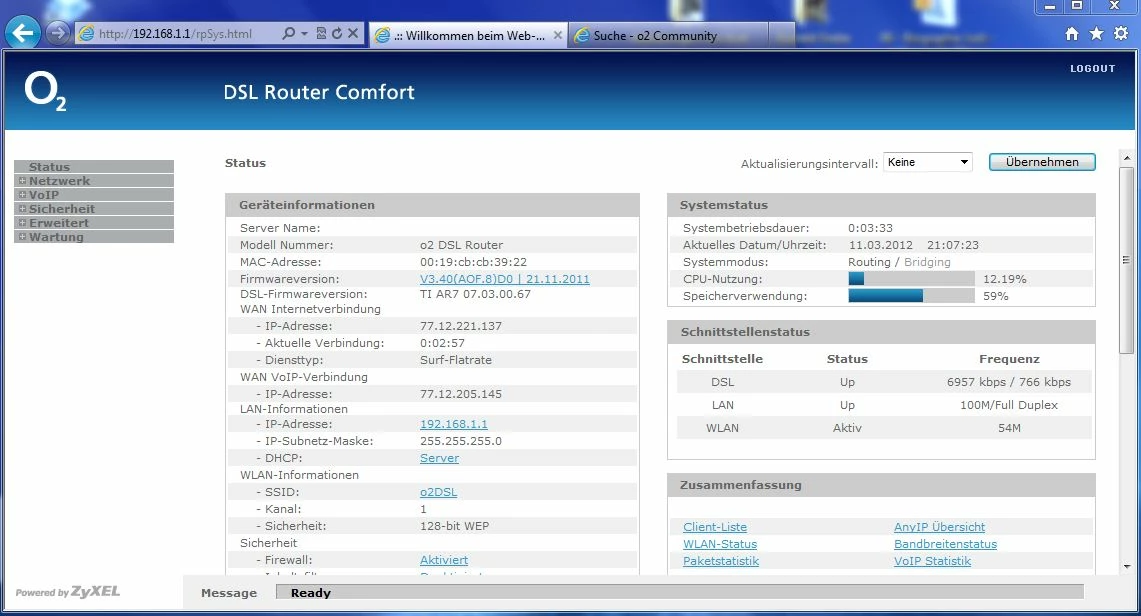Viewport: 1141px width, 616px height.
Task: Click the ZyXEL powered-by logo
Action: 68,592
